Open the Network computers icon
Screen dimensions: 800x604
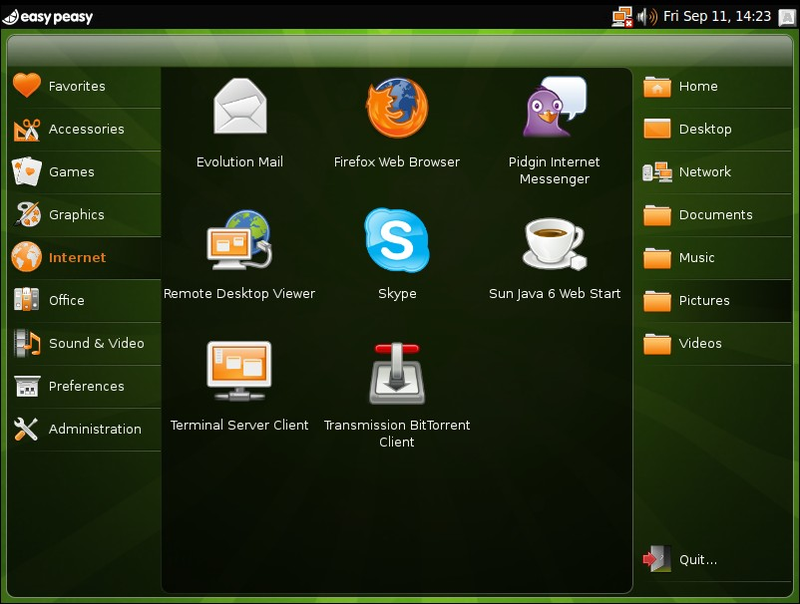pos(657,172)
